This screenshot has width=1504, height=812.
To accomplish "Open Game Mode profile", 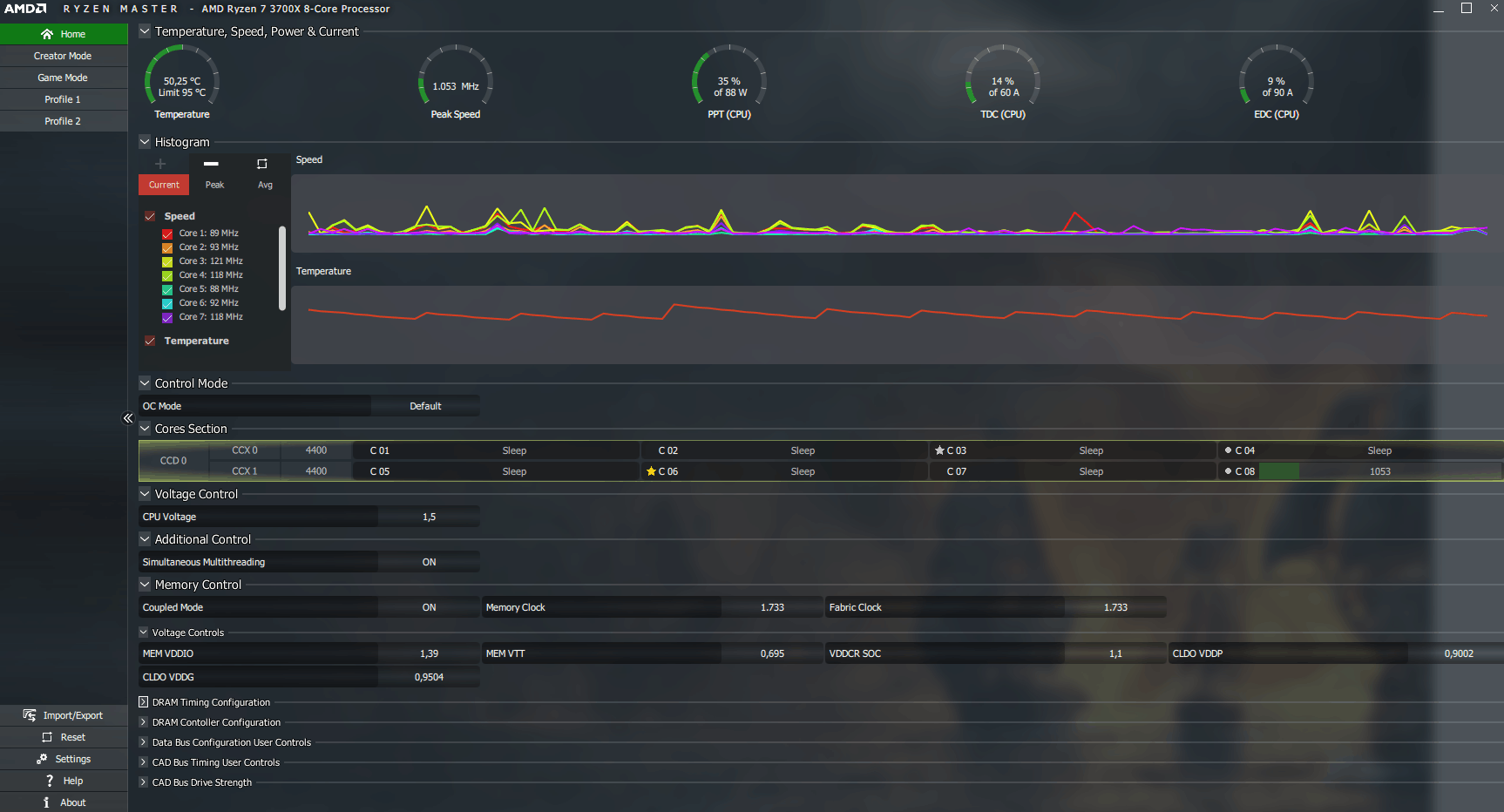I will pos(64,78).
